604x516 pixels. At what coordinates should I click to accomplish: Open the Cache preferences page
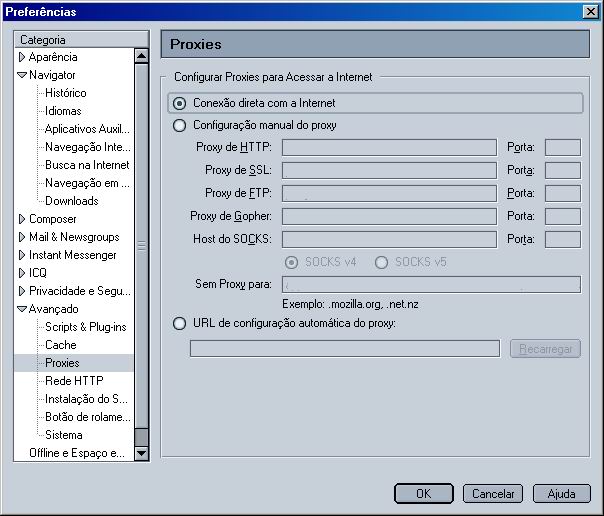click(x=60, y=345)
